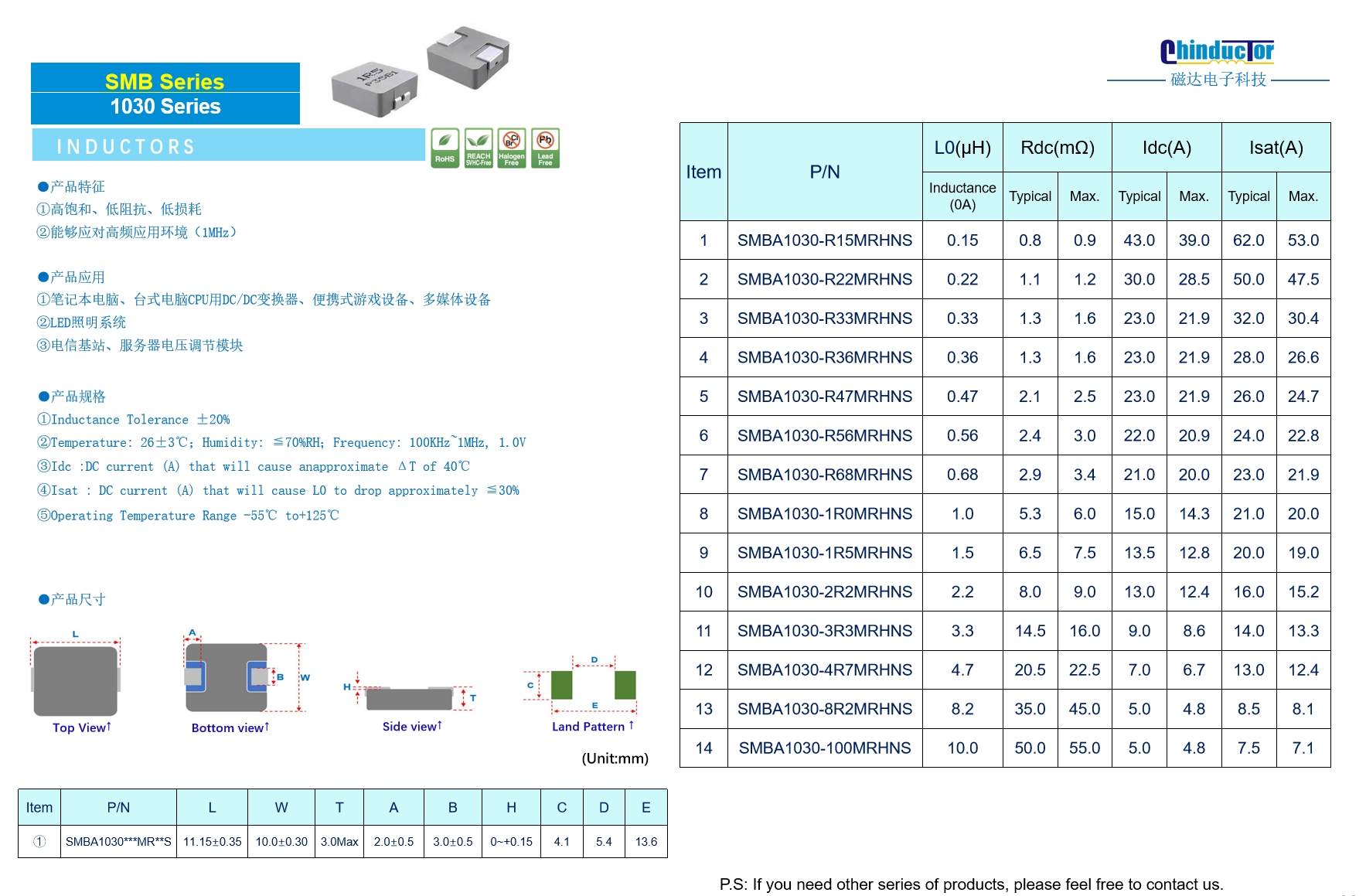This screenshot has height=896, width=1366.
Task: Click the 62.0 Isat typical value
Action: 1248,240
